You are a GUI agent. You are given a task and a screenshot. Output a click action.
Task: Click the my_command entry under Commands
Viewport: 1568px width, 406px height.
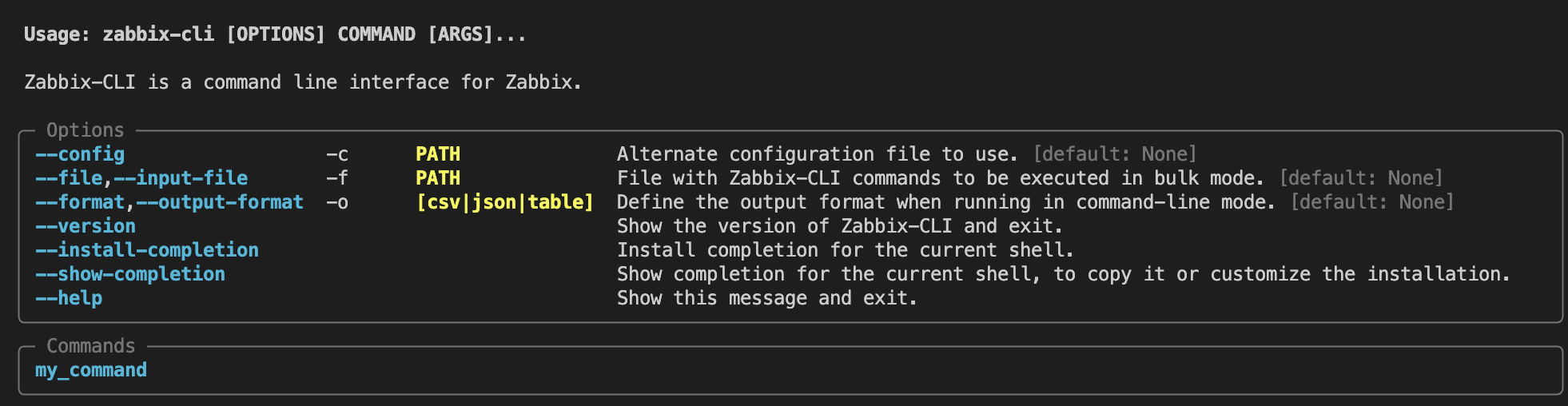[x=91, y=370]
